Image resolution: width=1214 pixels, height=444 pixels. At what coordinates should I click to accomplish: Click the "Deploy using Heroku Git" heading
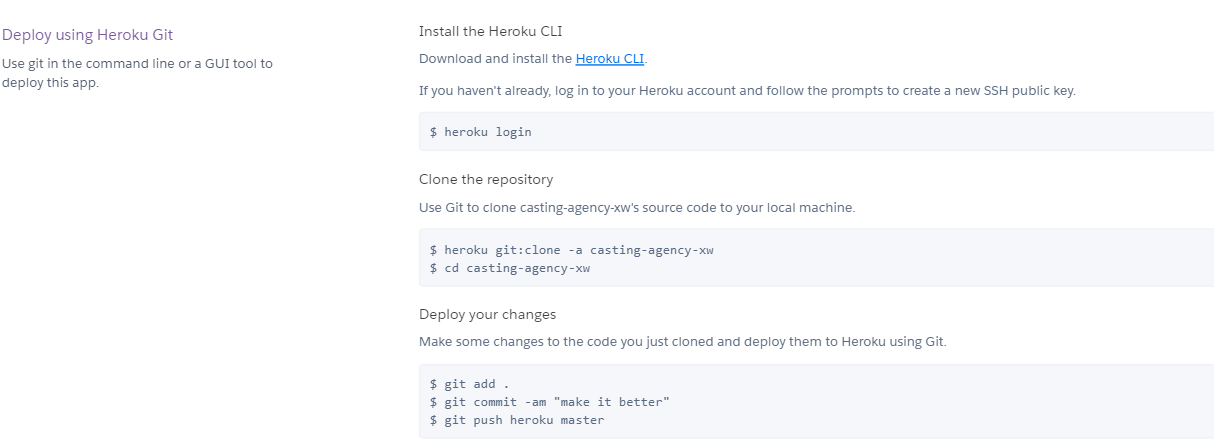pos(87,35)
